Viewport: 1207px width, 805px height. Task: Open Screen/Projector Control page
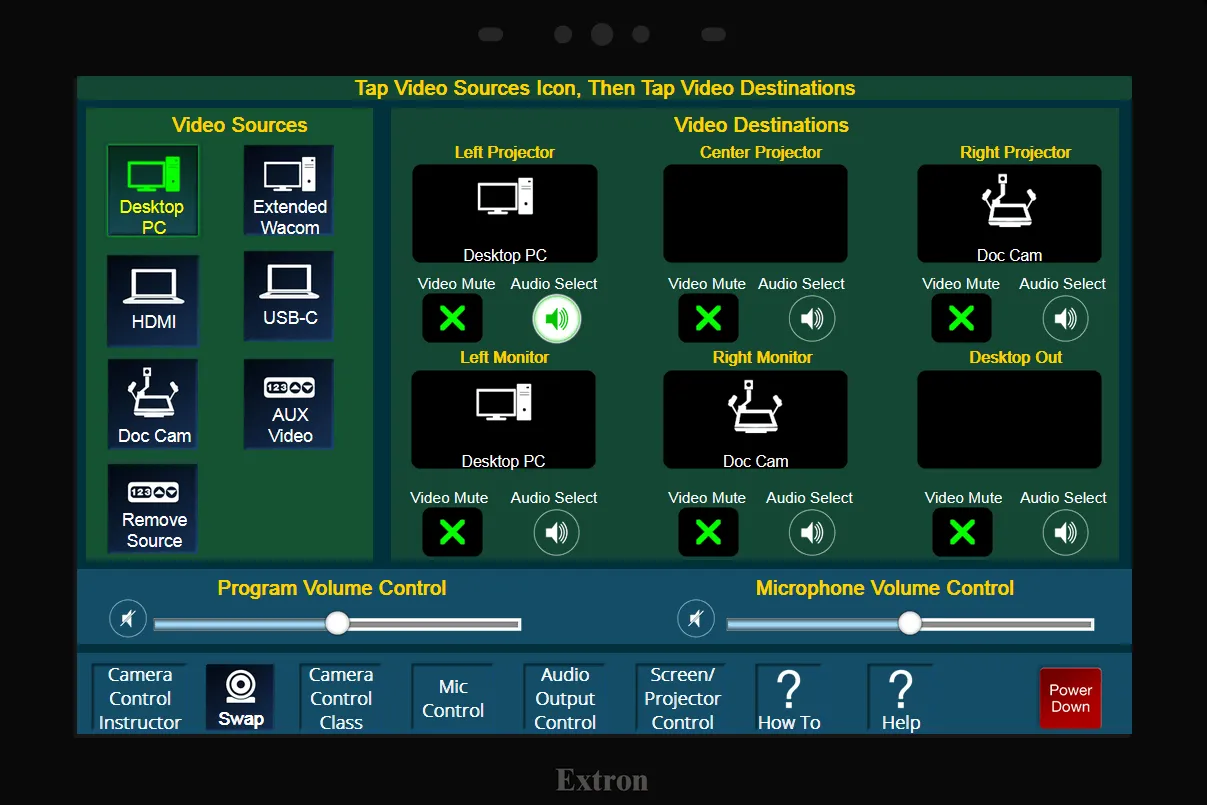click(683, 698)
